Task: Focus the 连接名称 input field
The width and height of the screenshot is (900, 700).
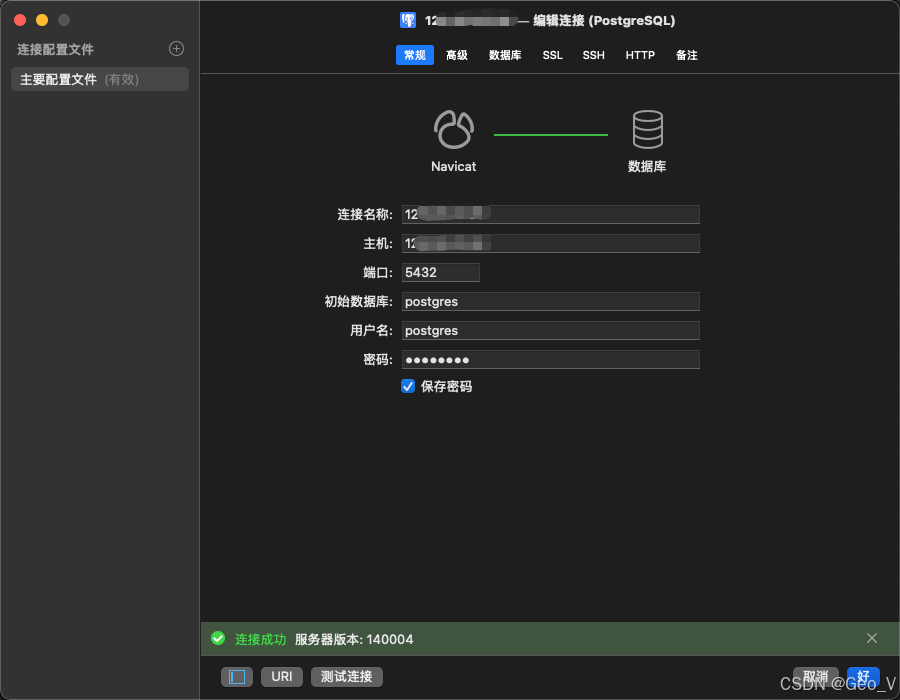Action: pos(550,215)
